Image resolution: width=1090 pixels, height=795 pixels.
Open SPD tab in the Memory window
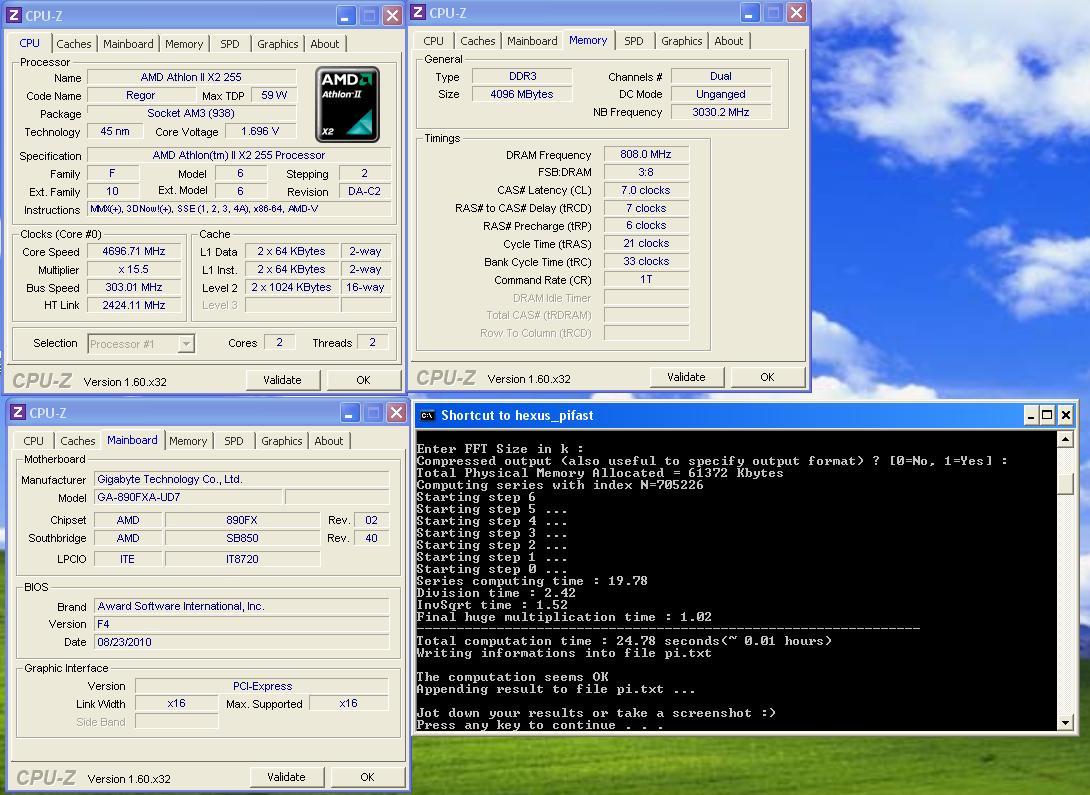click(633, 41)
